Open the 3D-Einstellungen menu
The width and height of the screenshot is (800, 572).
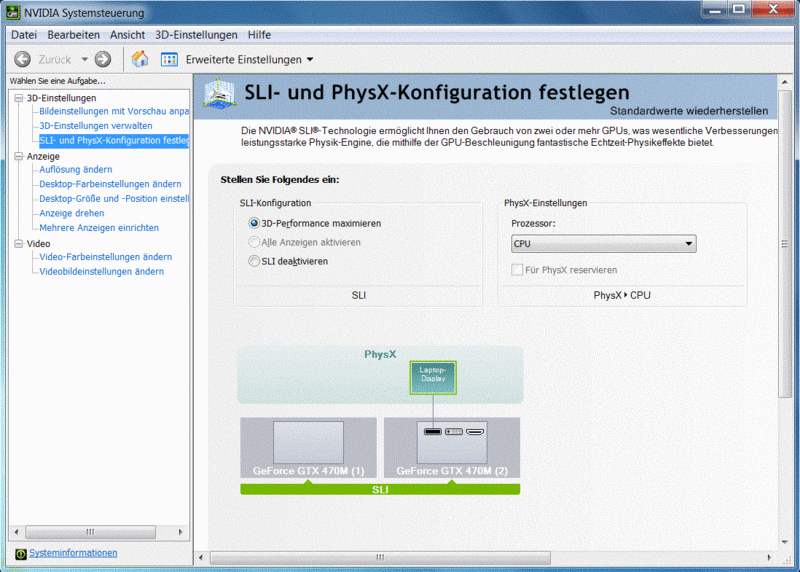(196, 35)
